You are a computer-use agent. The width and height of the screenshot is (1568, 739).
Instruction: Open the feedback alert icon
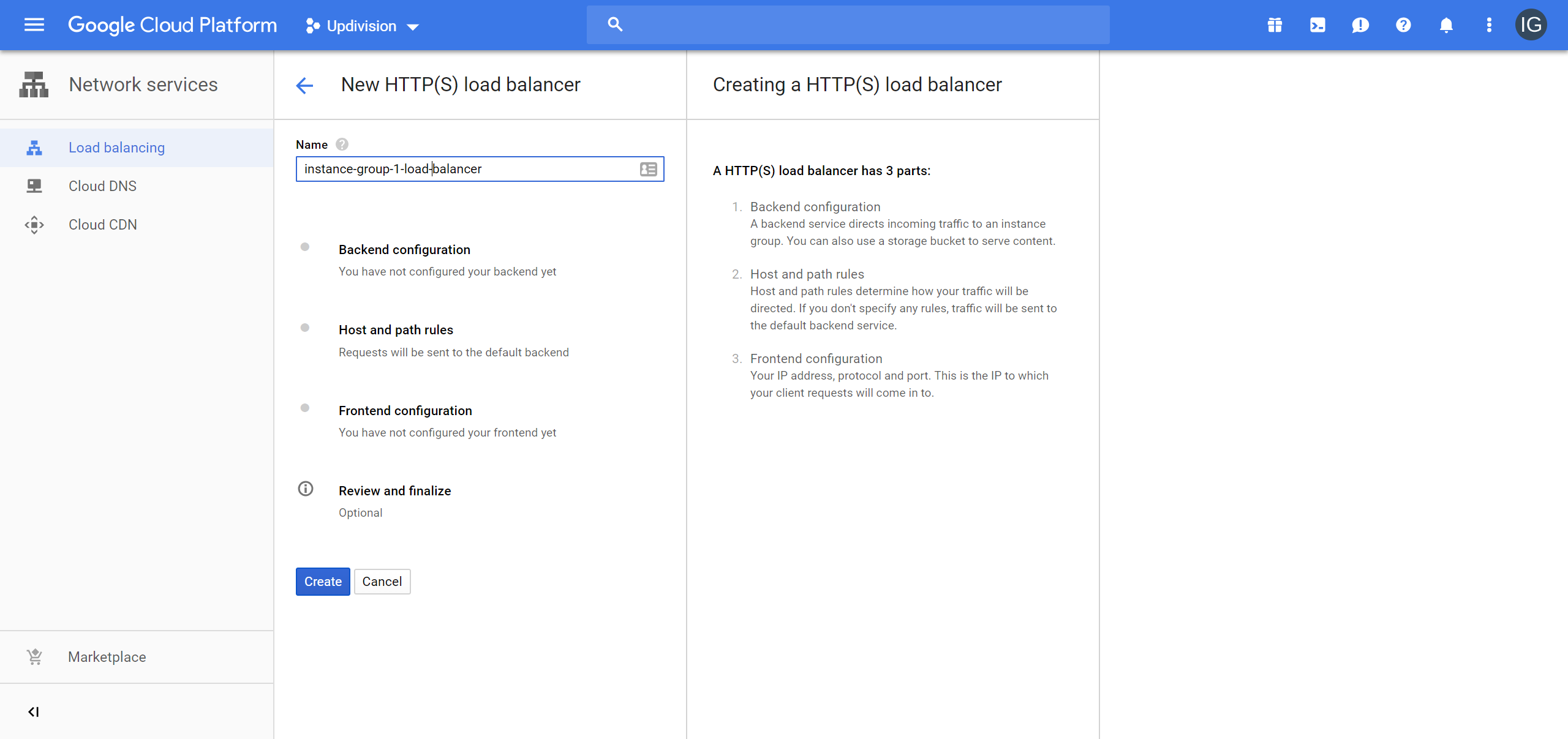pos(1360,25)
